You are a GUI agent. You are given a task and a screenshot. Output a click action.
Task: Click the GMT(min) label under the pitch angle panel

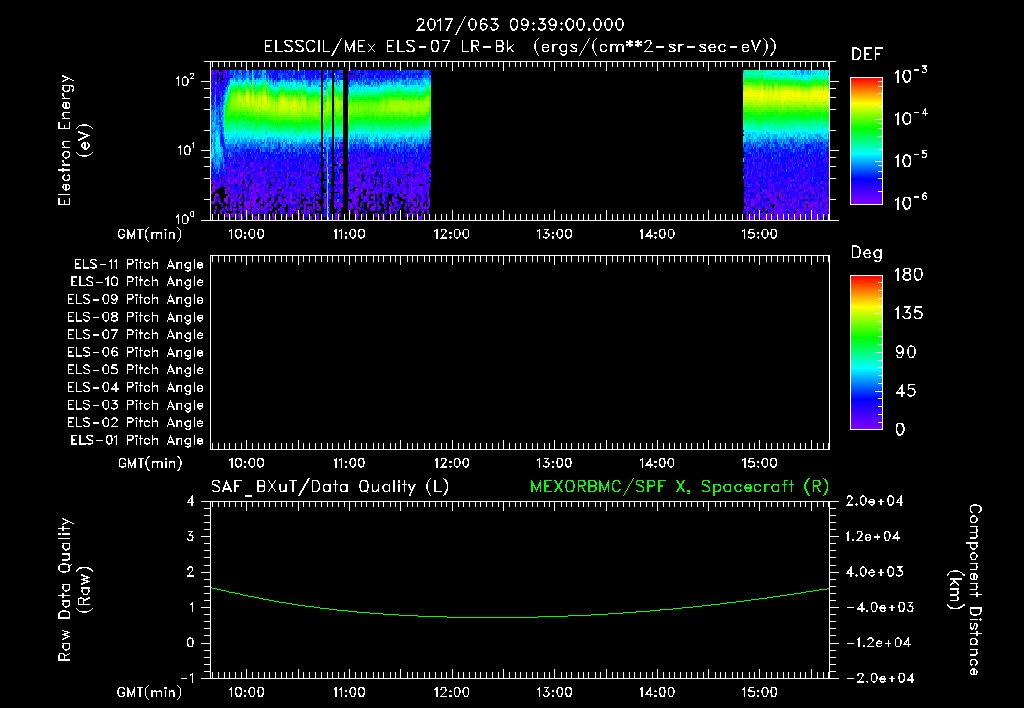150,464
